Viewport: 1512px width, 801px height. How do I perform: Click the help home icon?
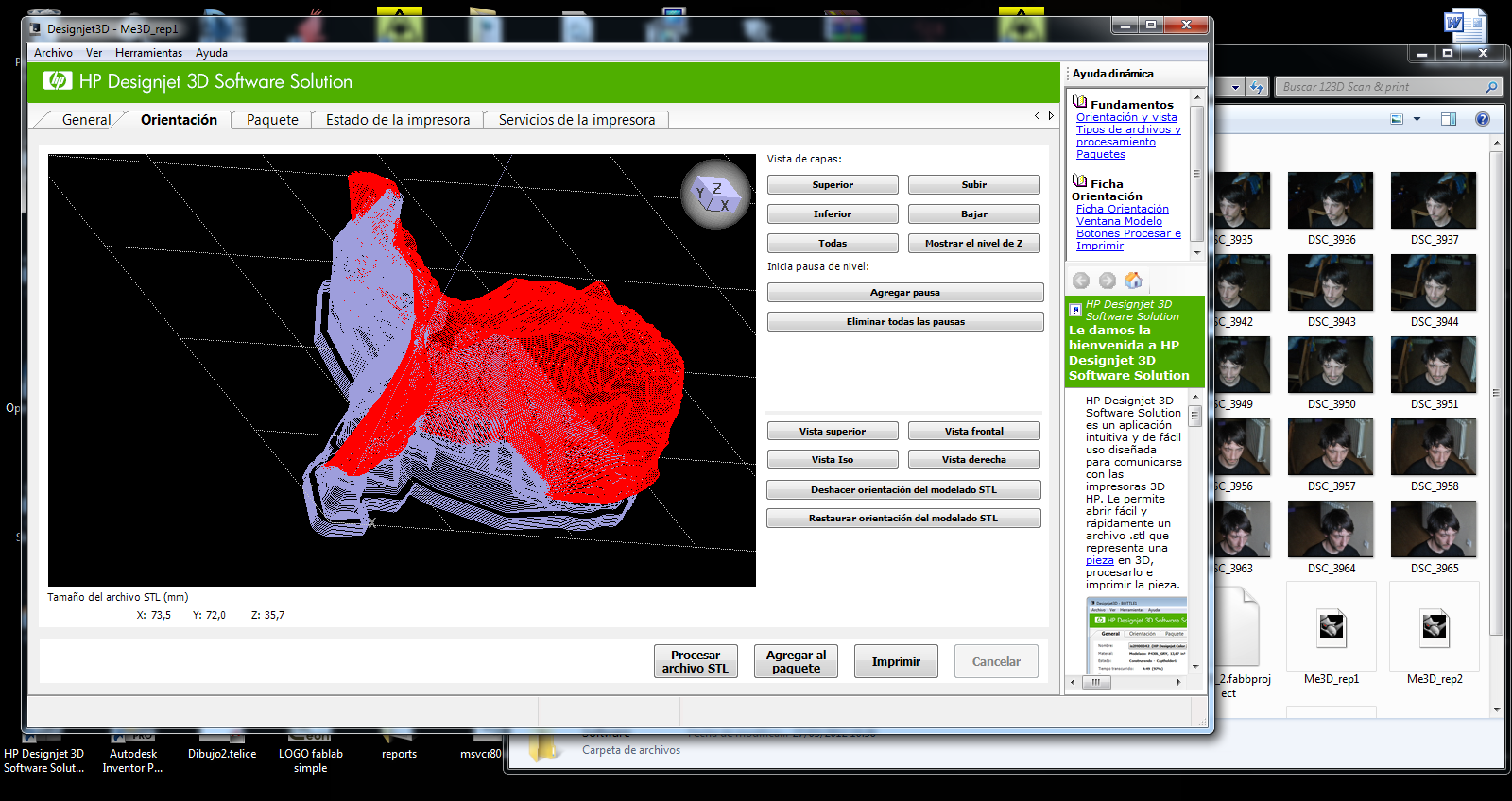point(1134,281)
